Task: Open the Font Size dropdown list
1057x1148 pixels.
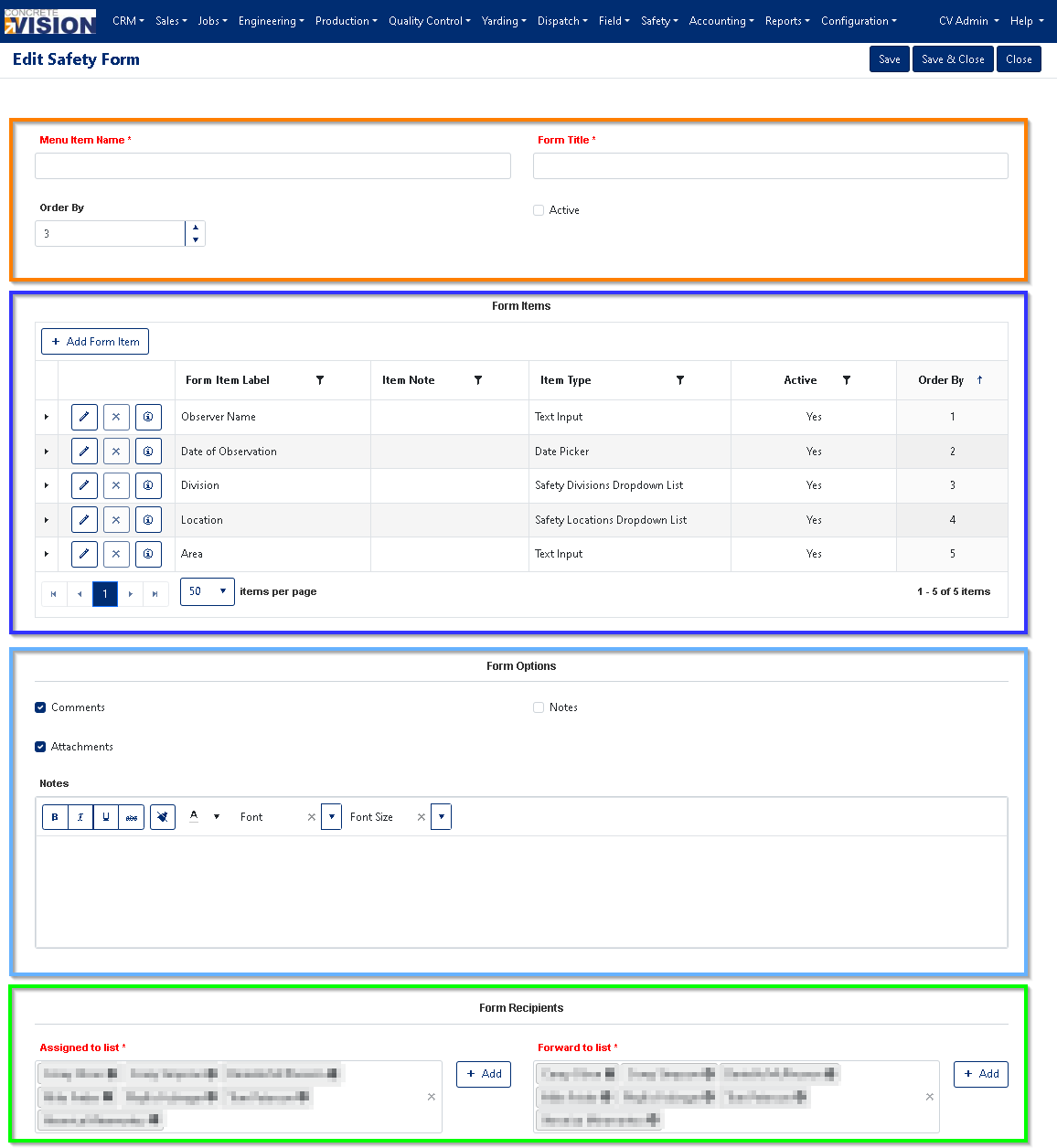Action: click(x=441, y=817)
